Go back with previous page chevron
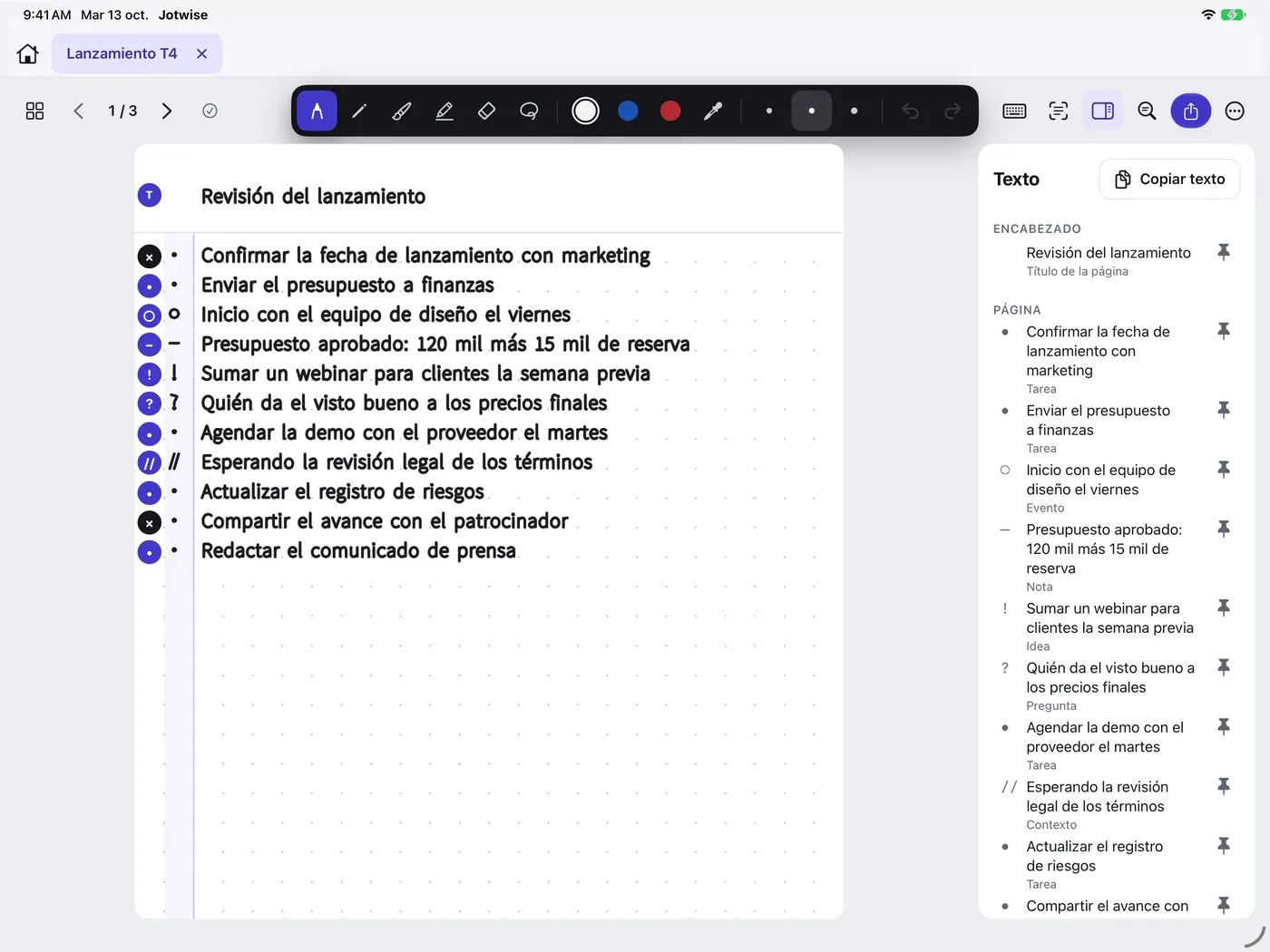1270x952 pixels. 79,111
